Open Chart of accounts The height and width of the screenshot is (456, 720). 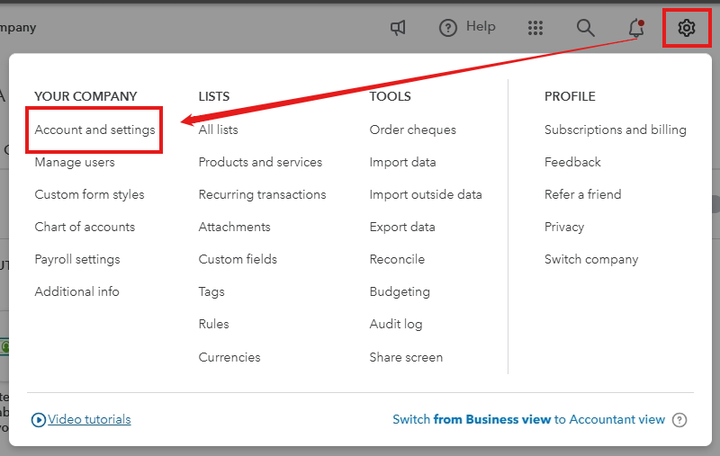coord(85,227)
